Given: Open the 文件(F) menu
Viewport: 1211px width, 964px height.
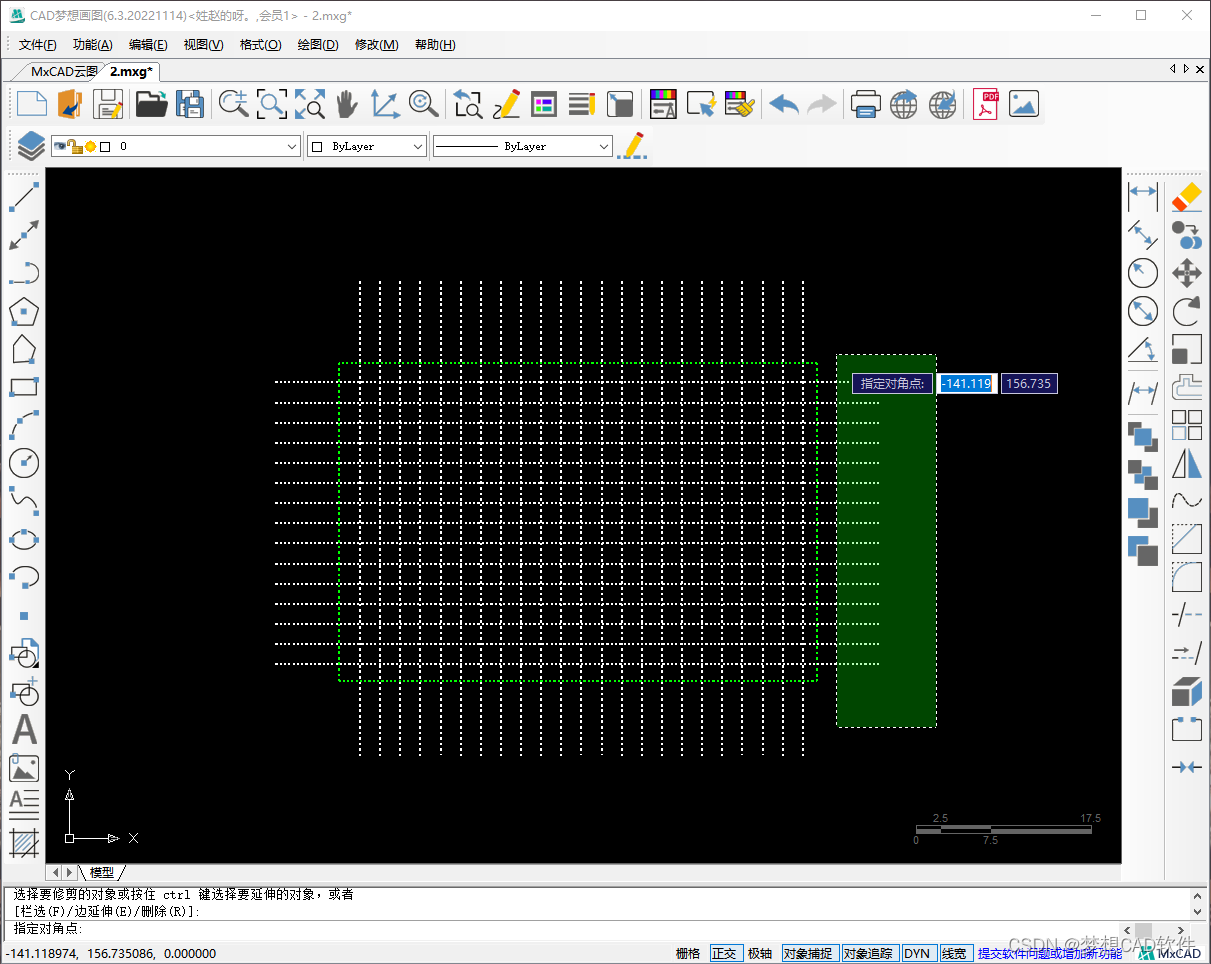Looking at the screenshot, I should [x=38, y=45].
